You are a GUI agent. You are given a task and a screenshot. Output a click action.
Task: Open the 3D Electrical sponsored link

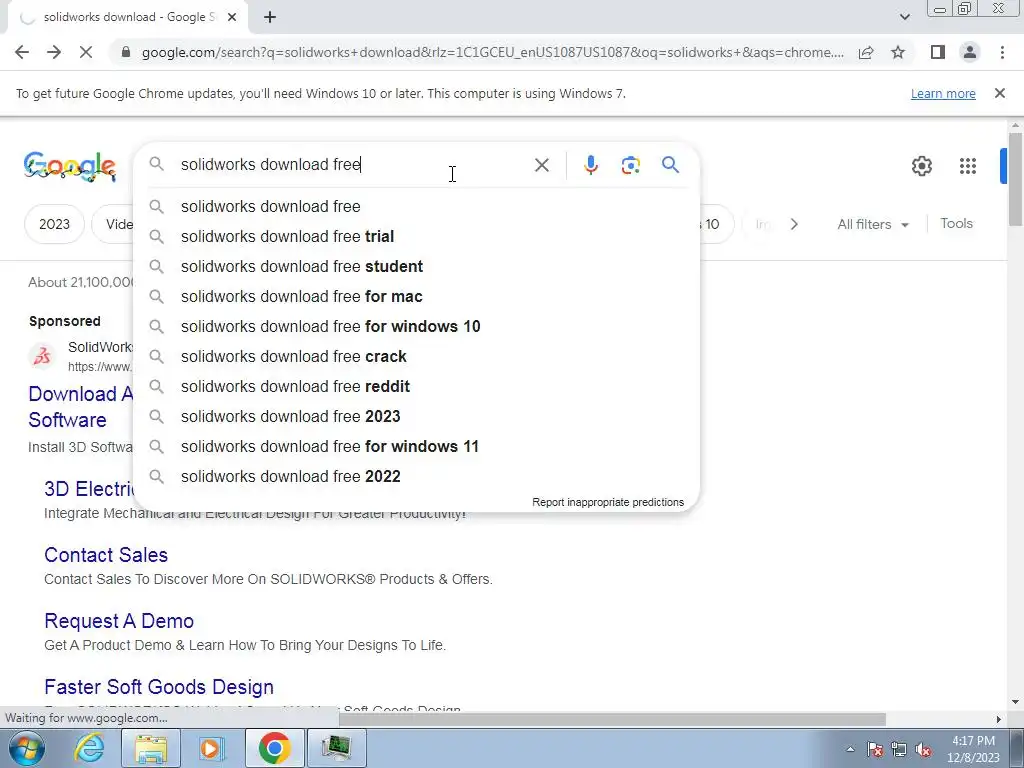[x=89, y=489]
